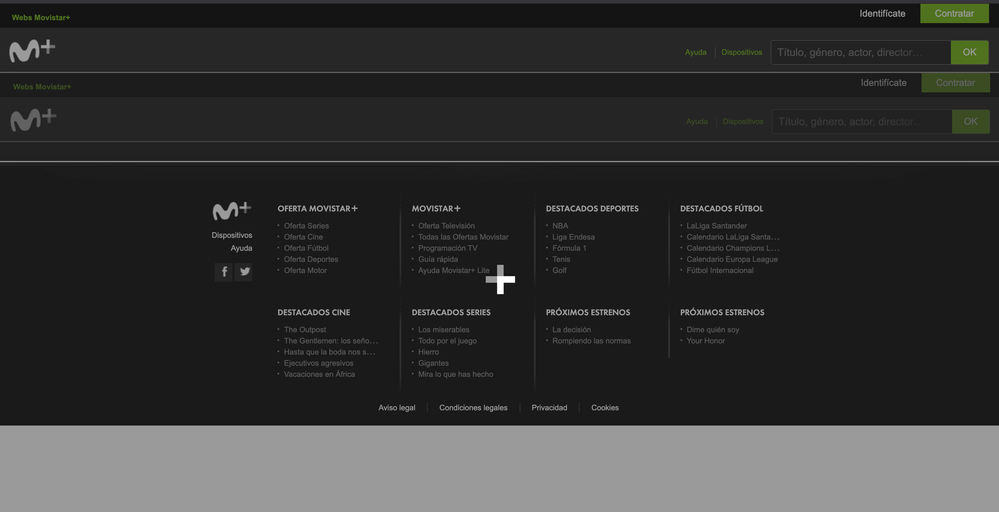This screenshot has height=512, width=999.
Task: Click the Facebook icon in the footer
Action: (x=223, y=271)
